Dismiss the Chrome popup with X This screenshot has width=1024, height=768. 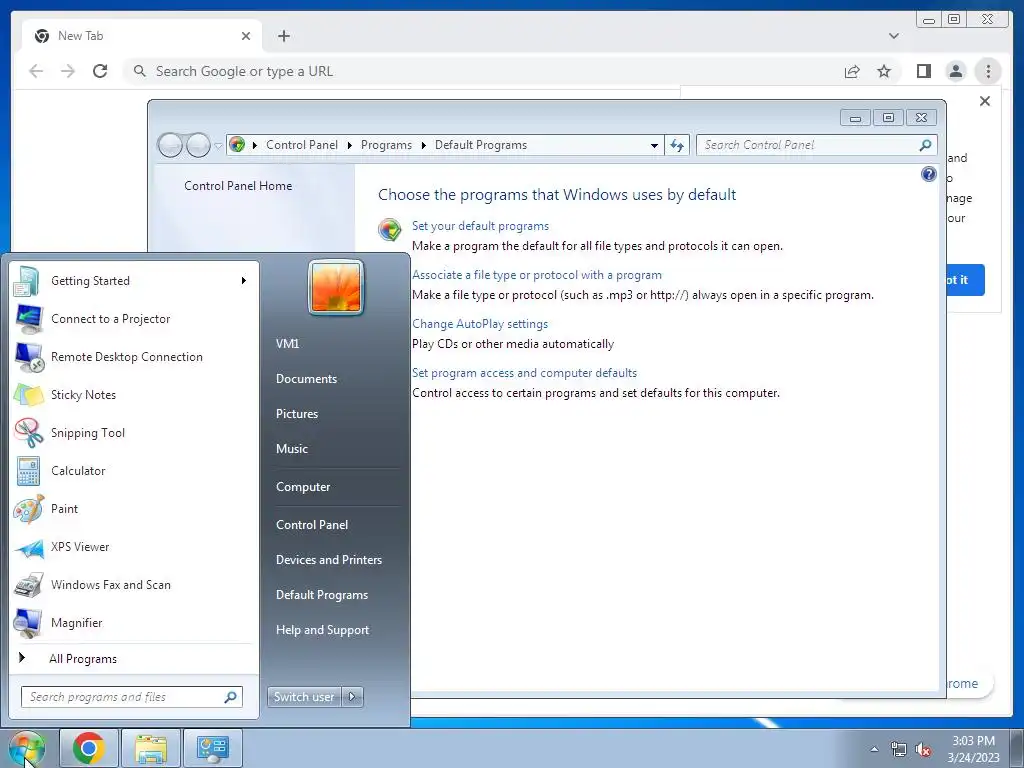pos(985,101)
